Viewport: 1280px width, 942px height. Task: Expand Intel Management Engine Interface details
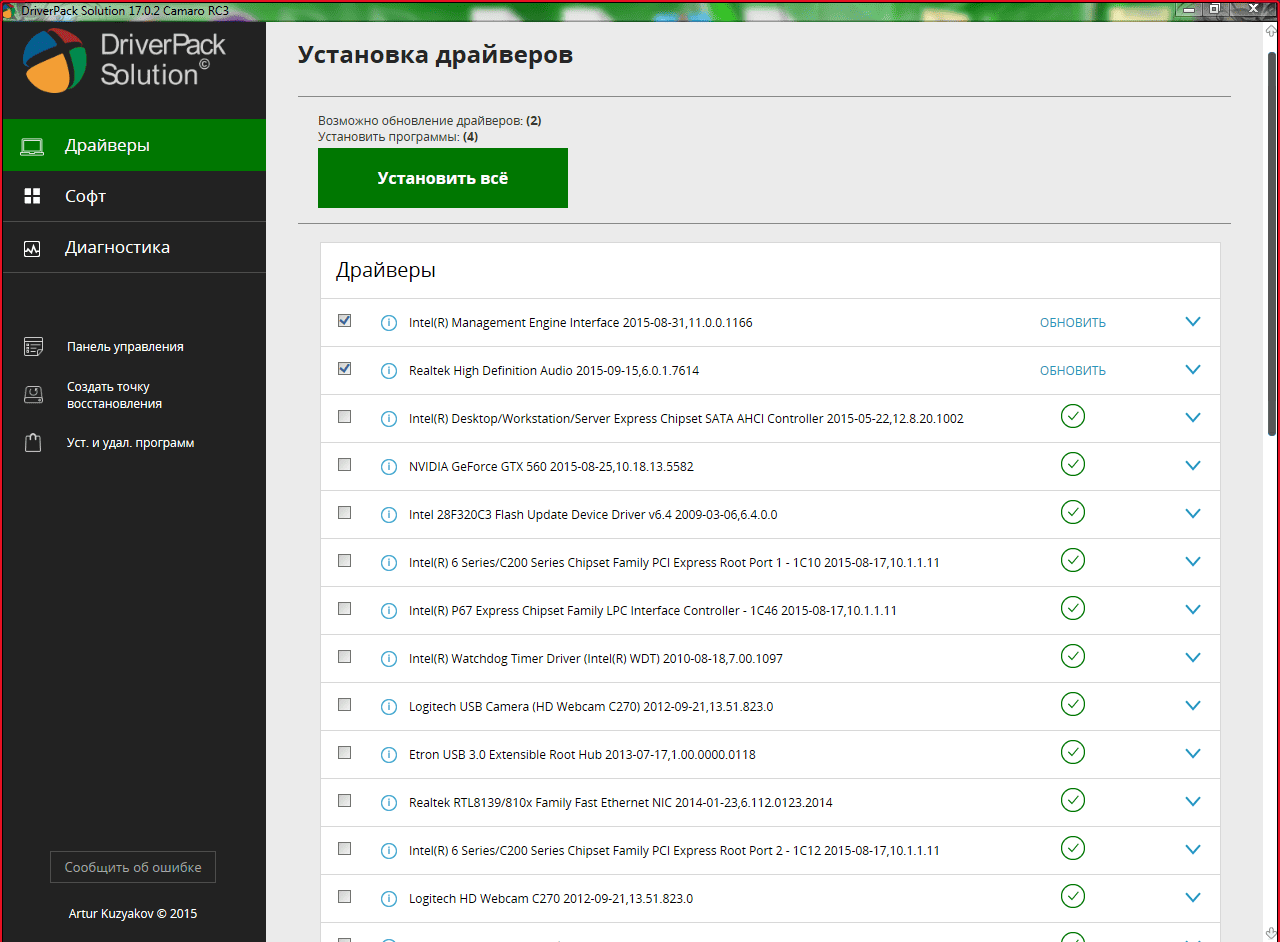[1192, 322]
